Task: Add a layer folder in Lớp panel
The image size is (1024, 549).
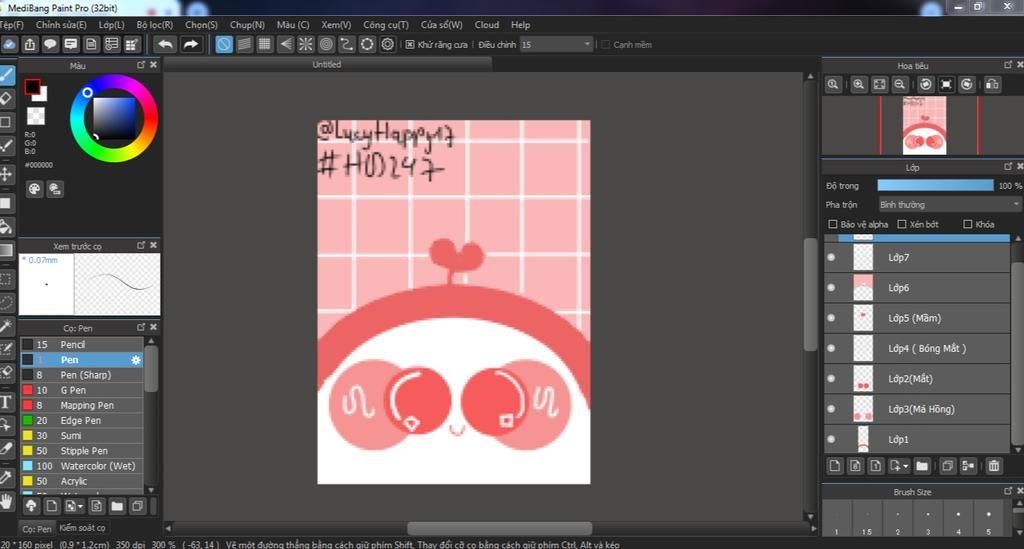Action: click(x=921, y=466)
